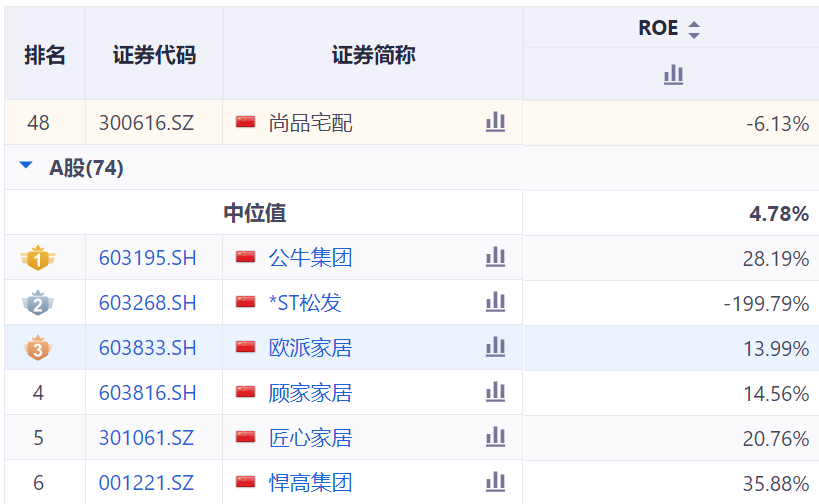The width and height of the screenshot is (819, 504).
Task: Open bar chart for 公牛集团 row
Action: coord(495,258)
